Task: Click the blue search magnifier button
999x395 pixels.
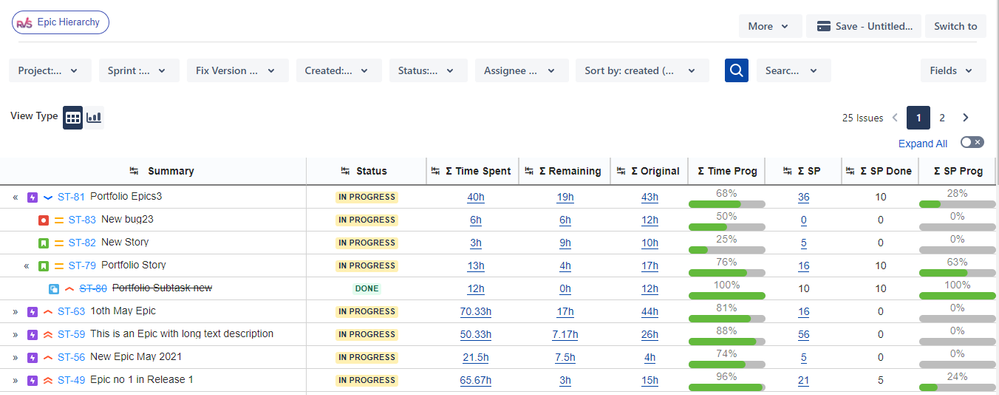Action: tap(737, 71)
